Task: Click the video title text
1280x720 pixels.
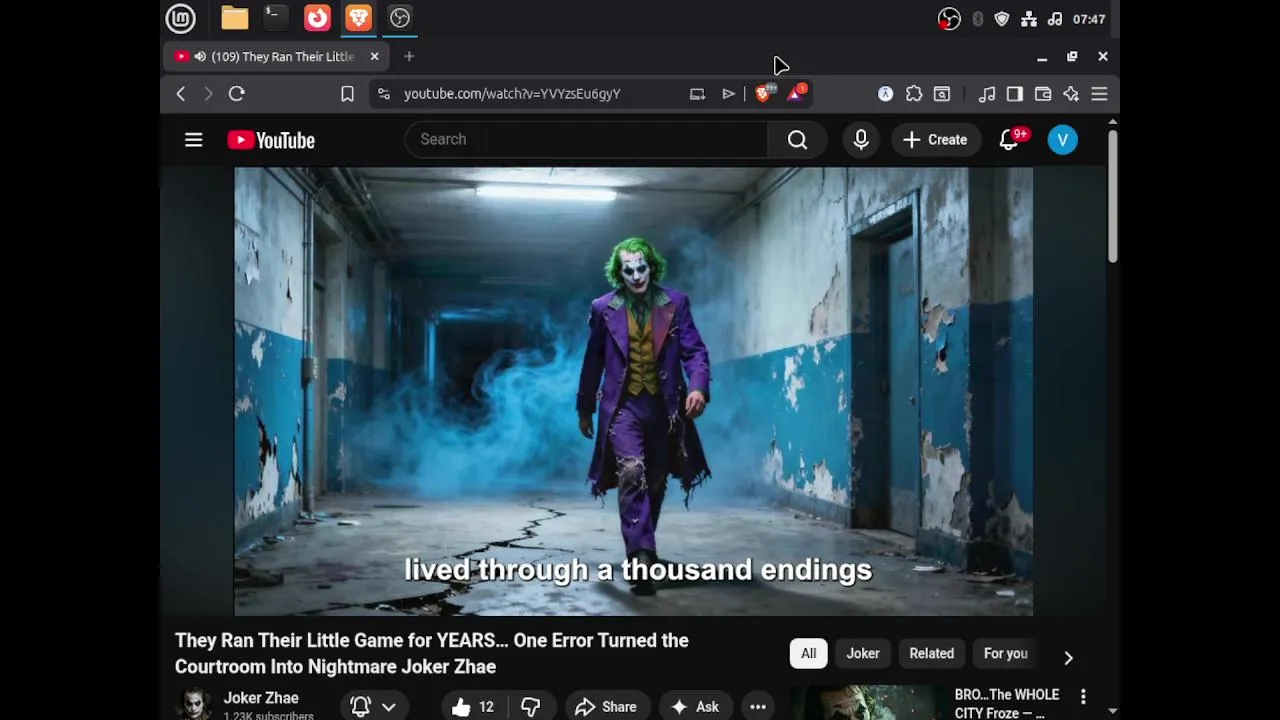Action: coord(432,654)
